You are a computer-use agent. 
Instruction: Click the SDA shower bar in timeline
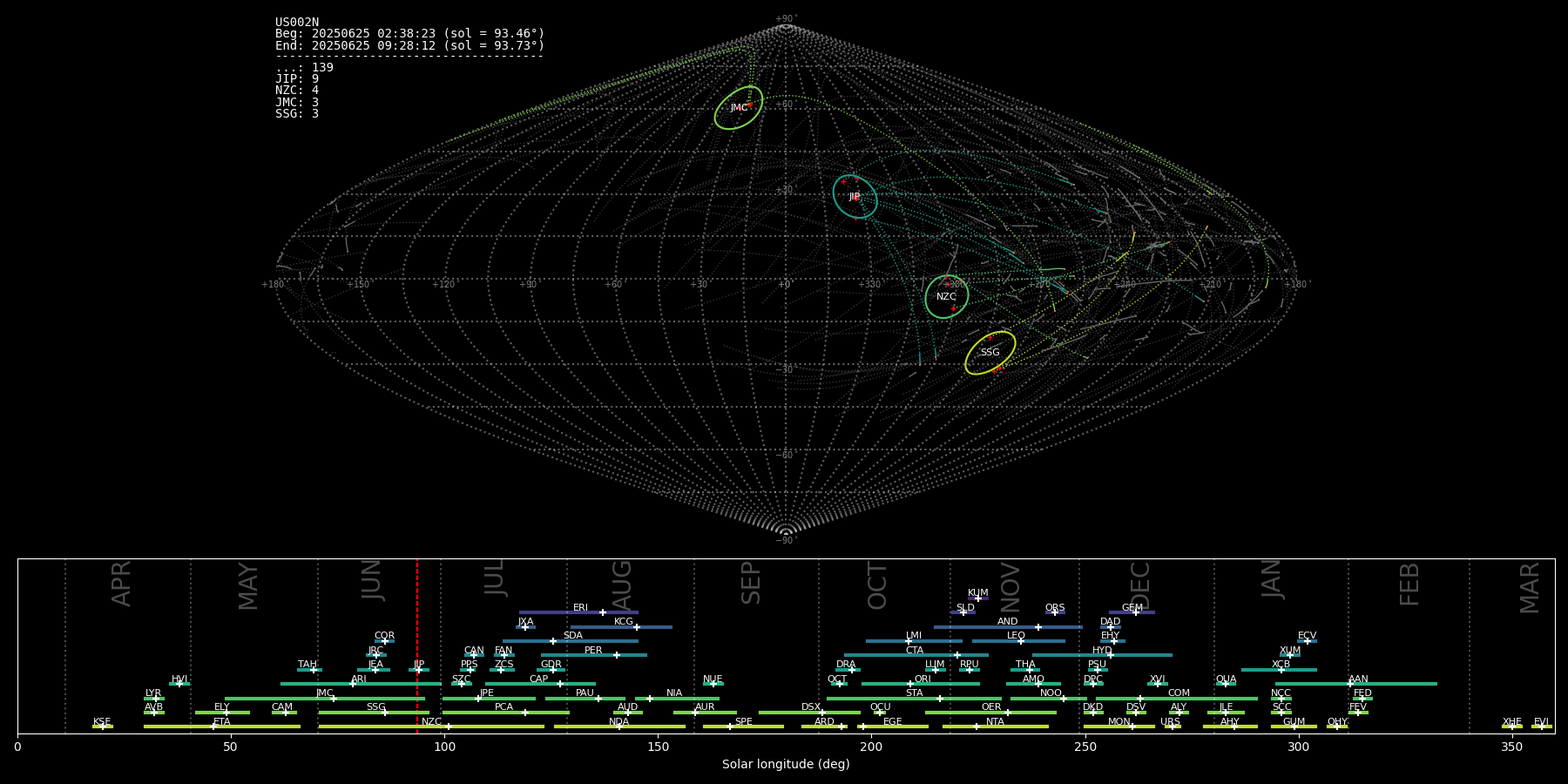tap(571, 641)
